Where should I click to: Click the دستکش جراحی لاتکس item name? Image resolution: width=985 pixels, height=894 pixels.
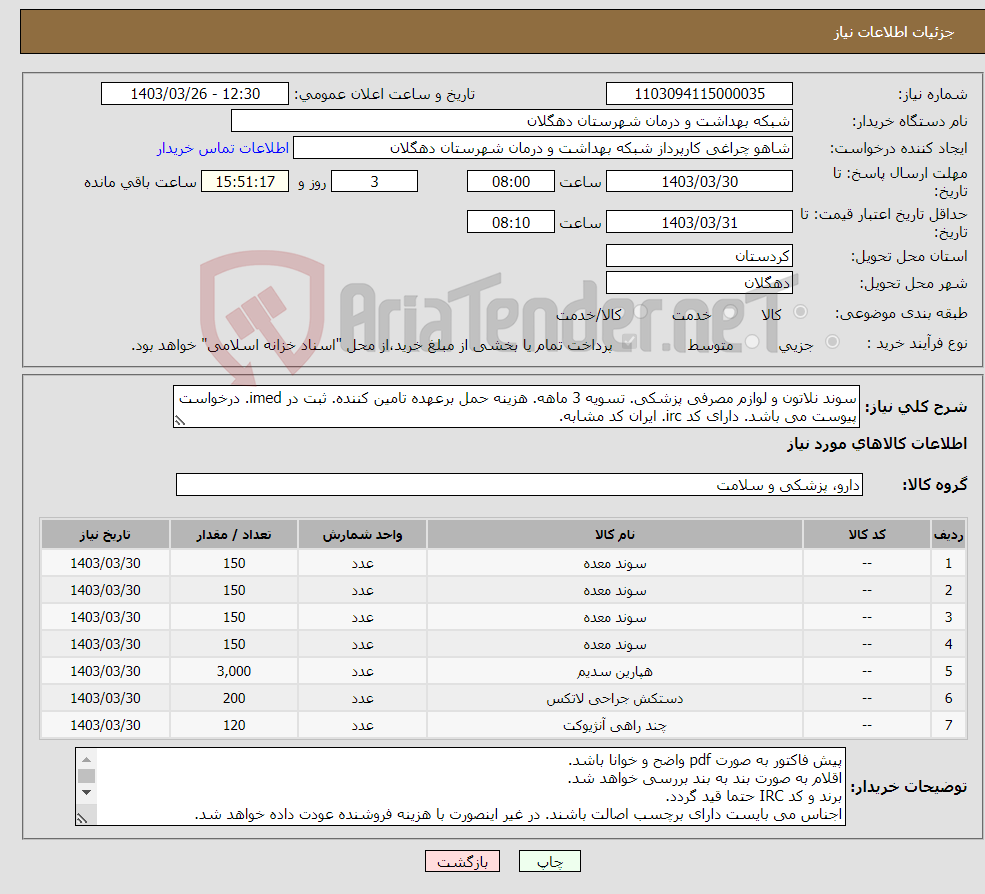[615, 699]
